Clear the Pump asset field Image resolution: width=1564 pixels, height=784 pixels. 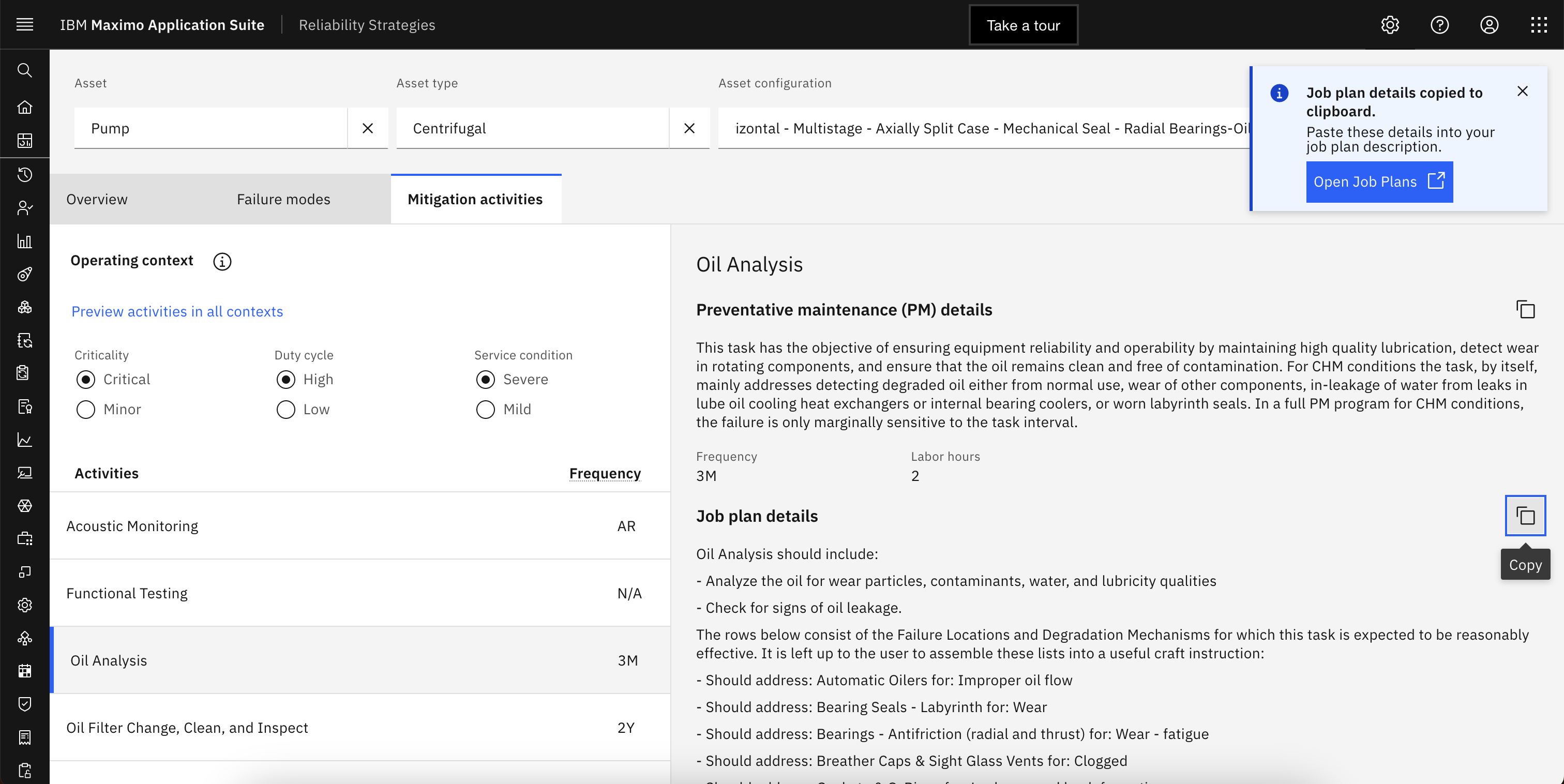coord(368,128)
